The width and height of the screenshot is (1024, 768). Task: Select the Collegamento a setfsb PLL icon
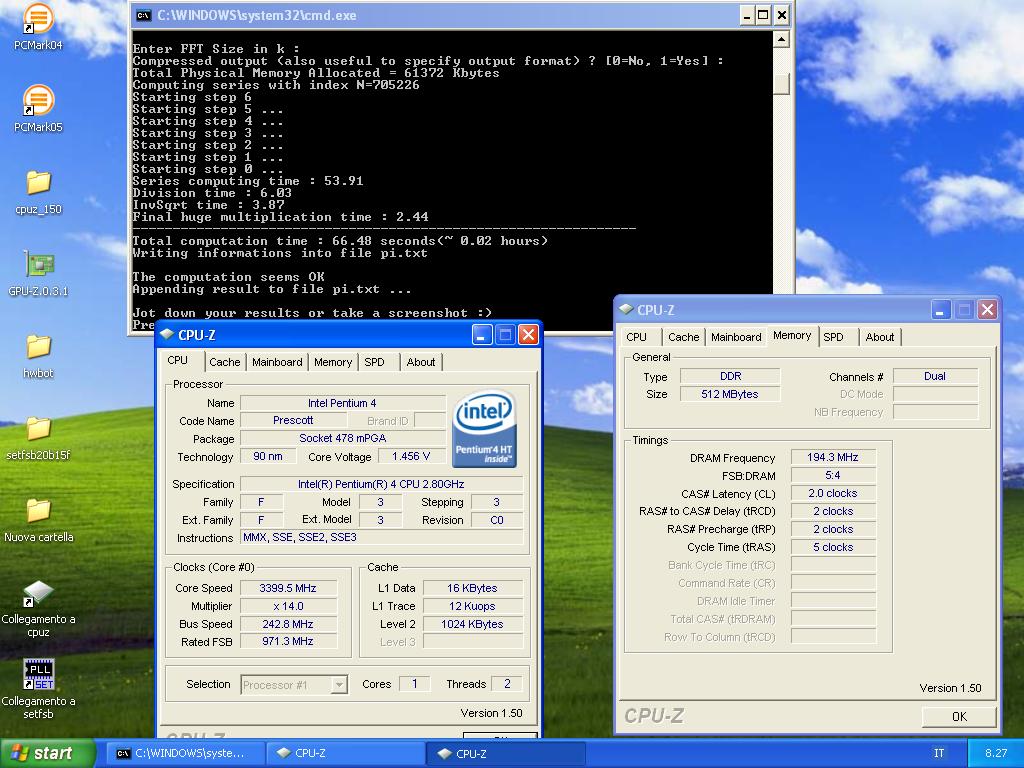click(x=38, y=689)
